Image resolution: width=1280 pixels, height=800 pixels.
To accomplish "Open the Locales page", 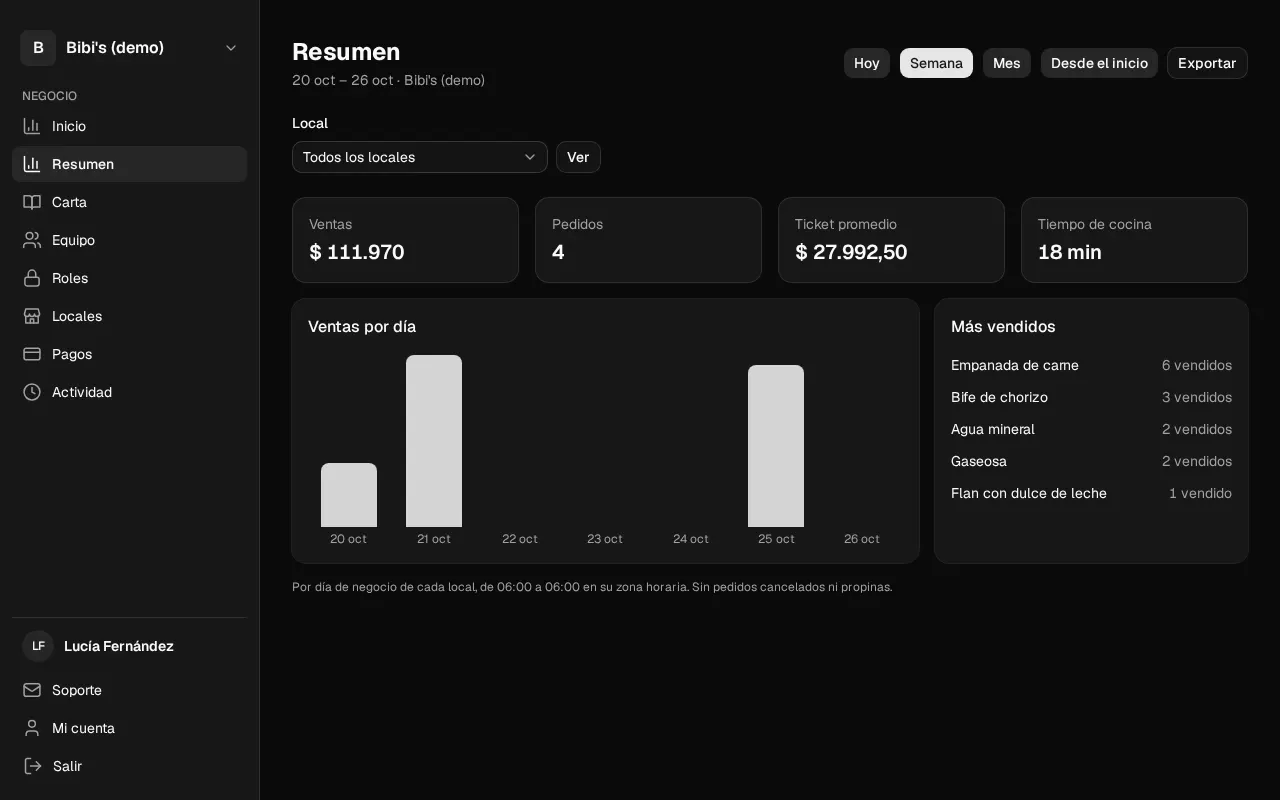I will 129,316.
